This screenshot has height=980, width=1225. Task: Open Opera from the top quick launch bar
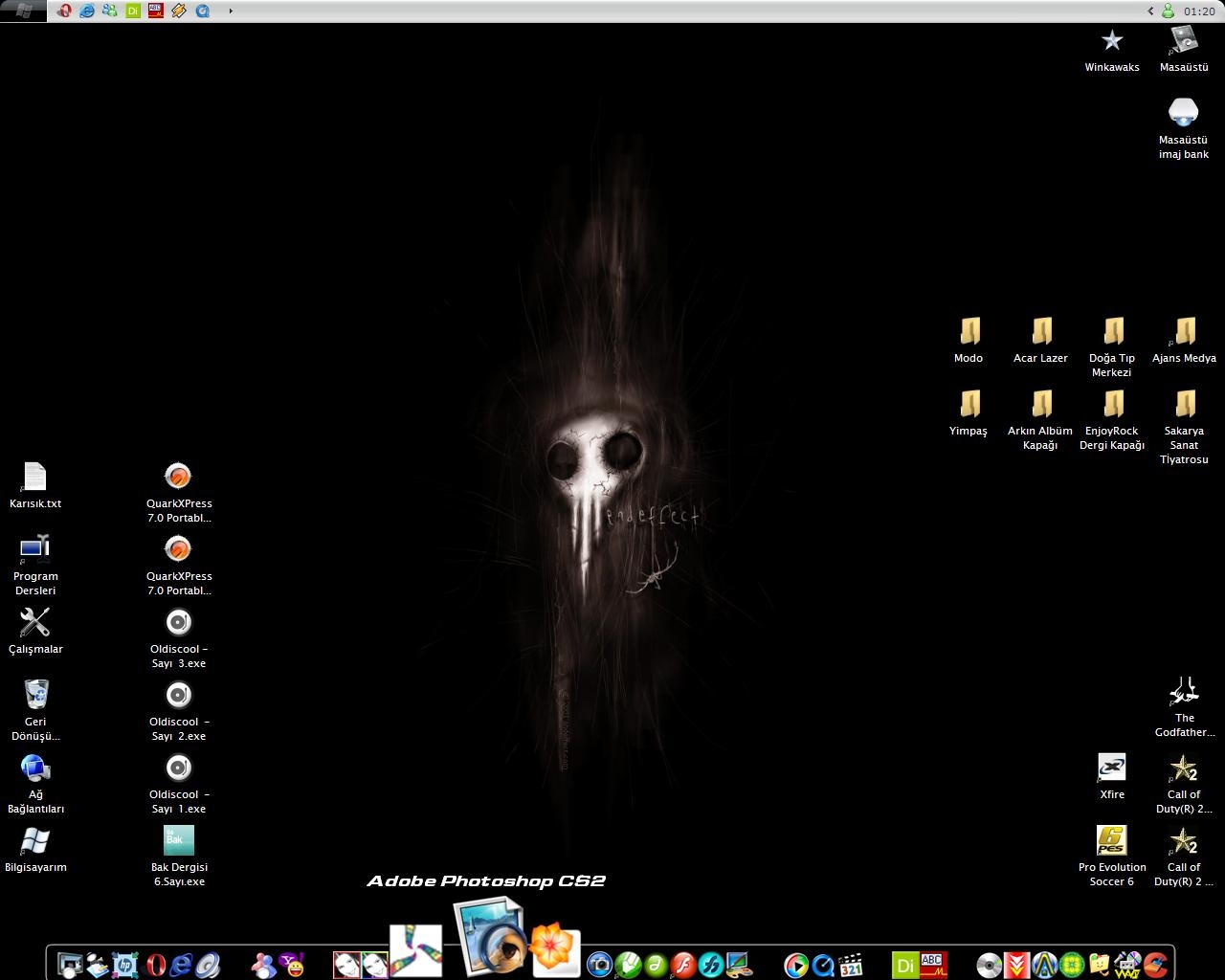coord(64,11)
